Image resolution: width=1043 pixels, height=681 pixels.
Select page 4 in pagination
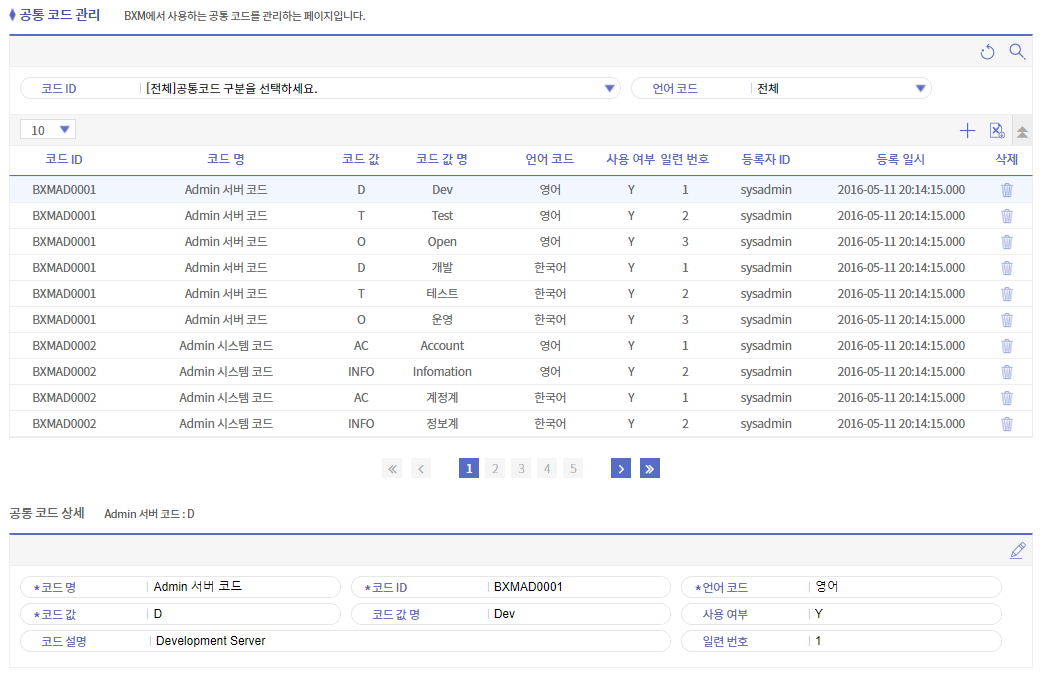(547, 469)
